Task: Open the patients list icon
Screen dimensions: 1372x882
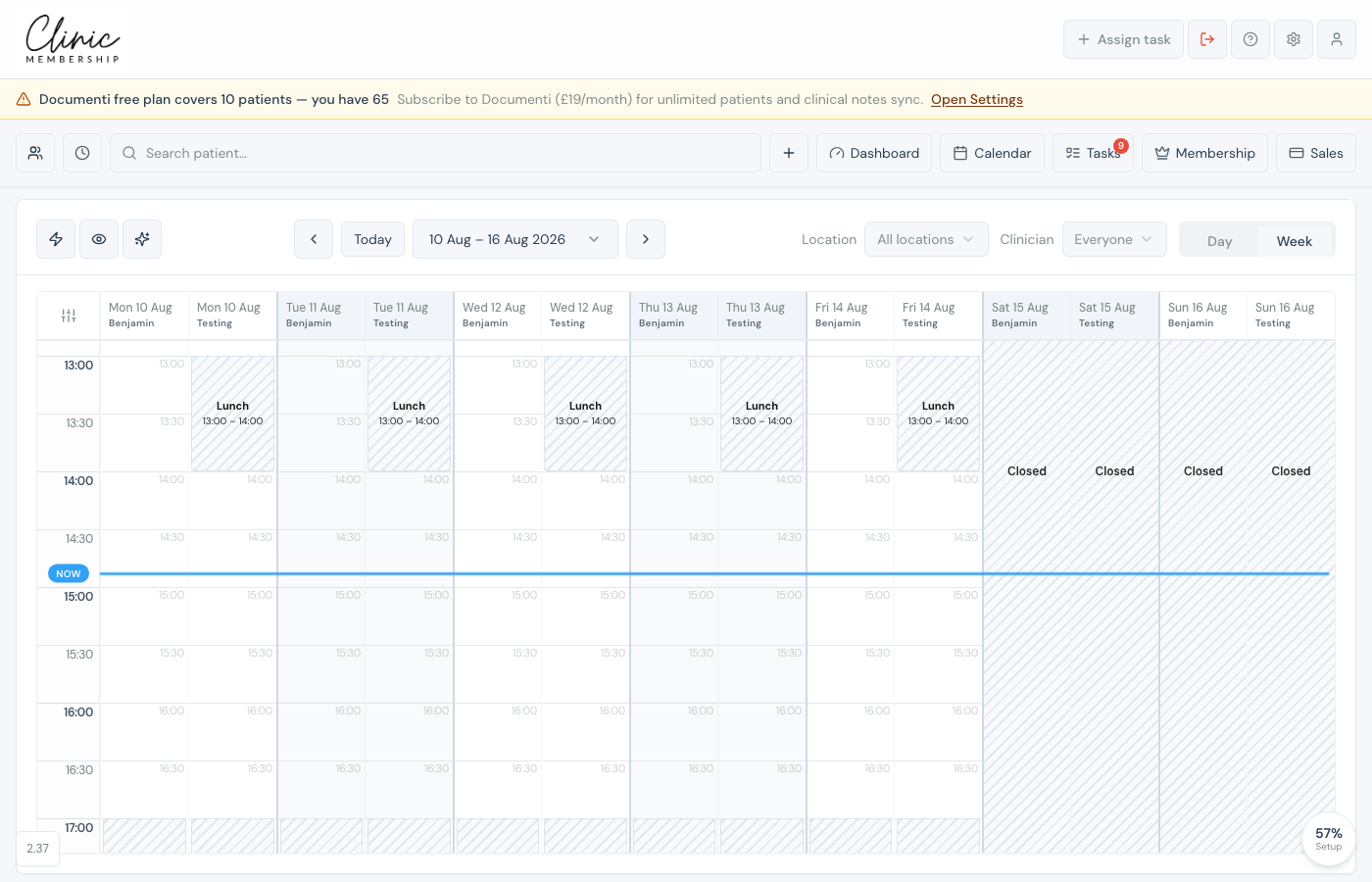Action: tap(35, 153)
